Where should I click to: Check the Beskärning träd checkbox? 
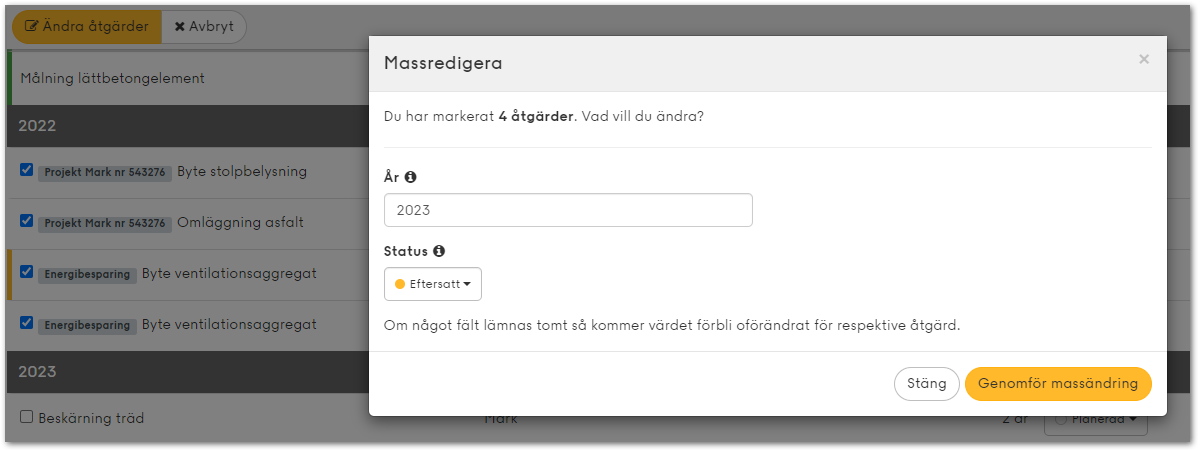pos(27,417)
